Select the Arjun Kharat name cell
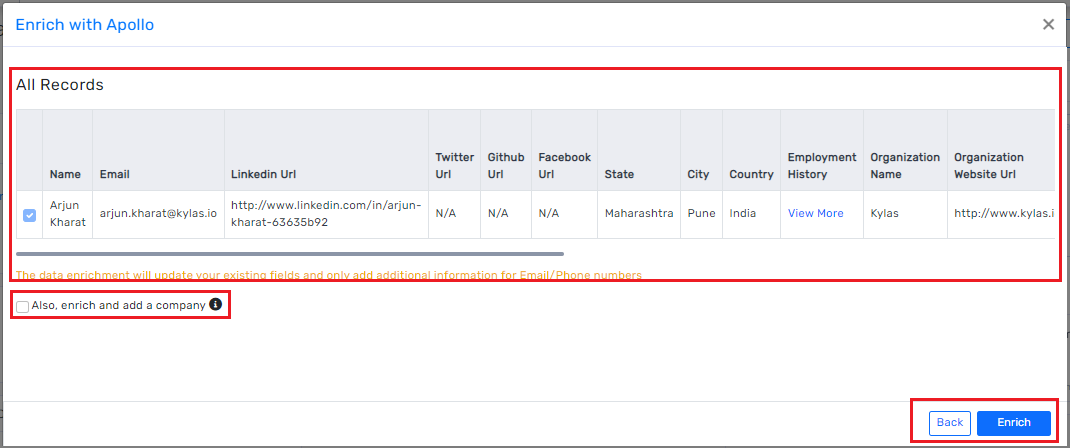Screen dimensions: 1070x448 pyautogui.click(x=68, y=215)
